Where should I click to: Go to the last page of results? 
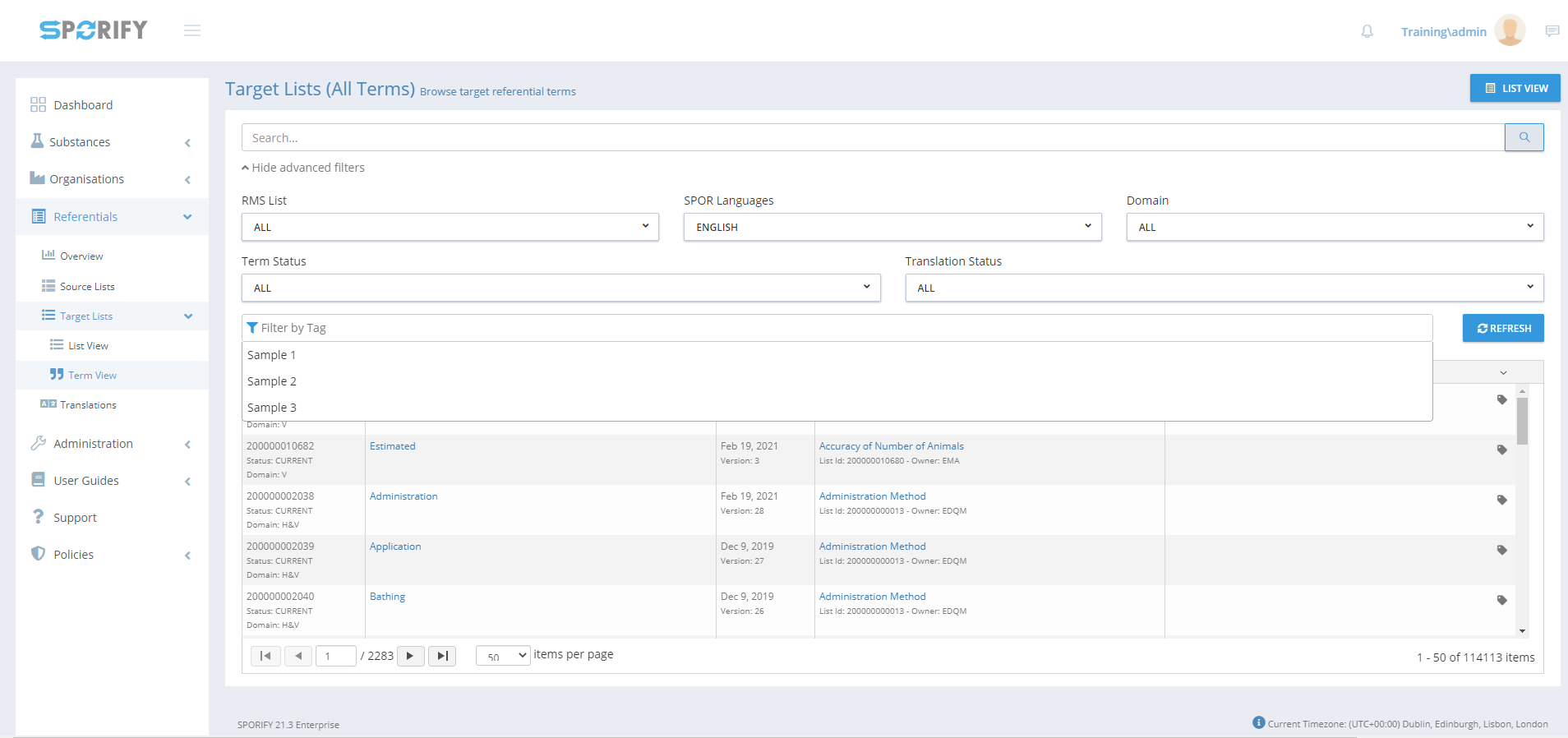point(442,656)
